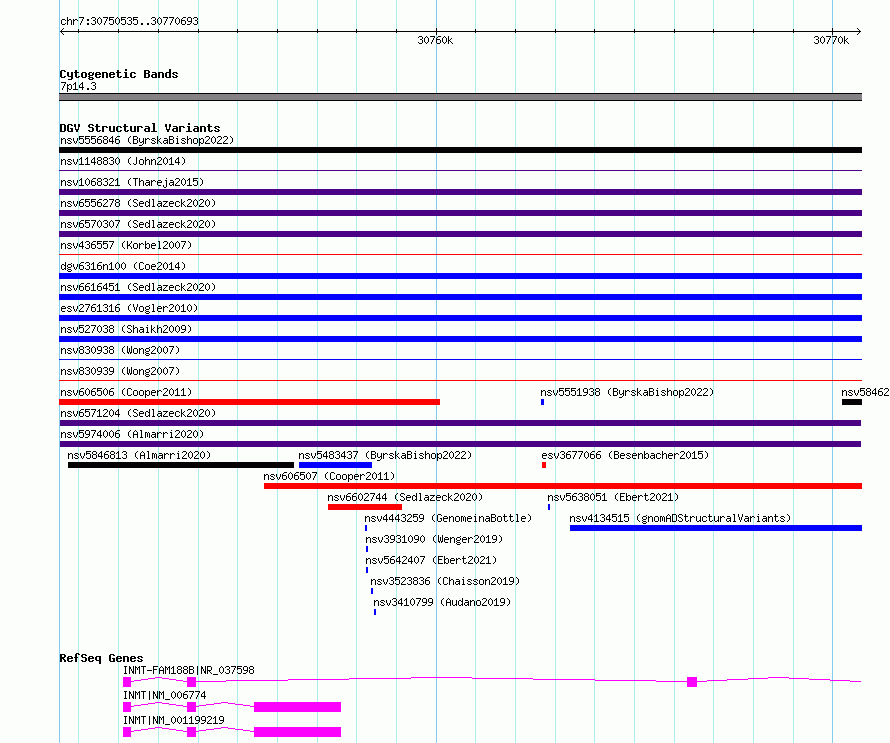Select the RefSeq Genes track title

(x=101, y=658)
